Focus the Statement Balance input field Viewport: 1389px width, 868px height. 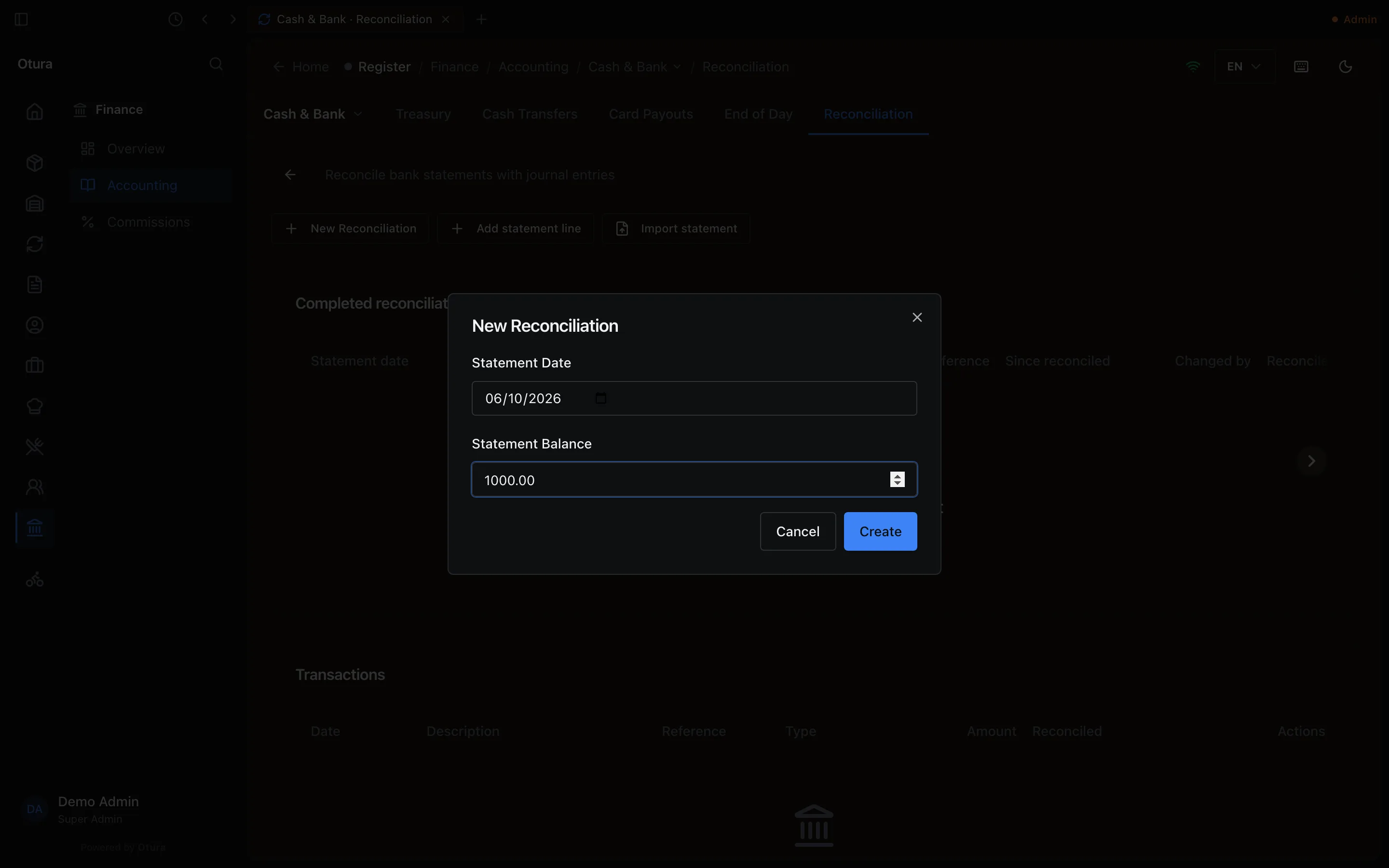coord(694,479)
